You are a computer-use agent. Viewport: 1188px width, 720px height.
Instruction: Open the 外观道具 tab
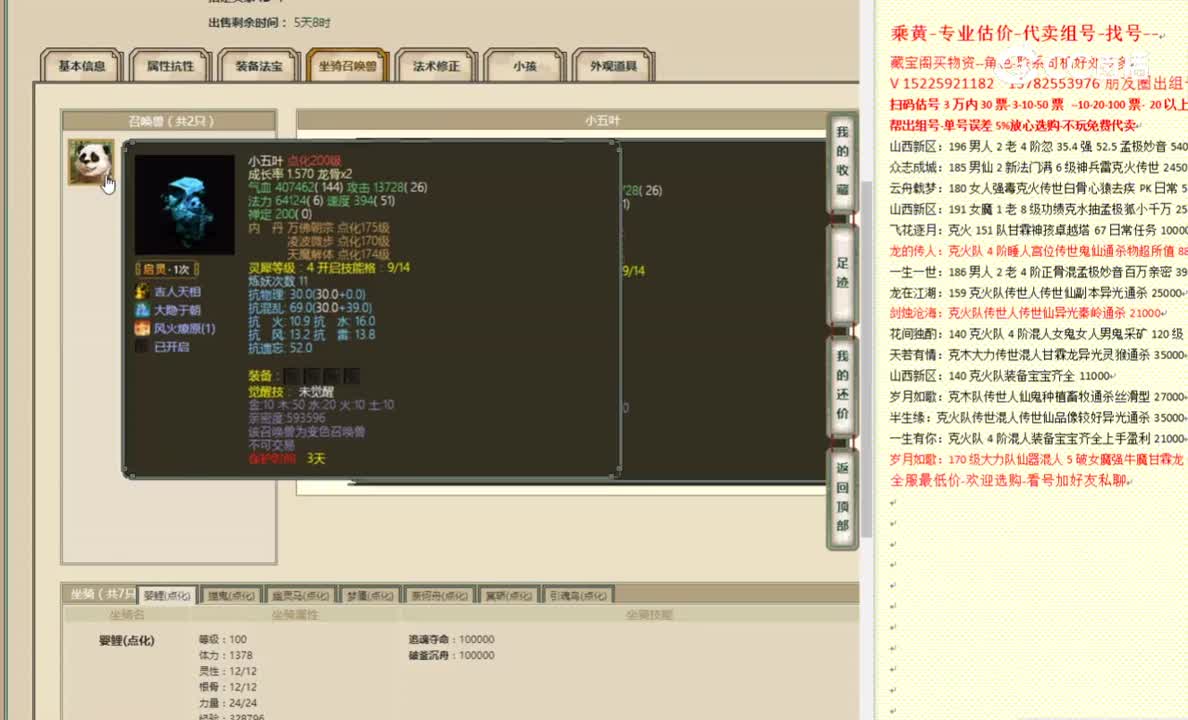[x=614, y=66]
